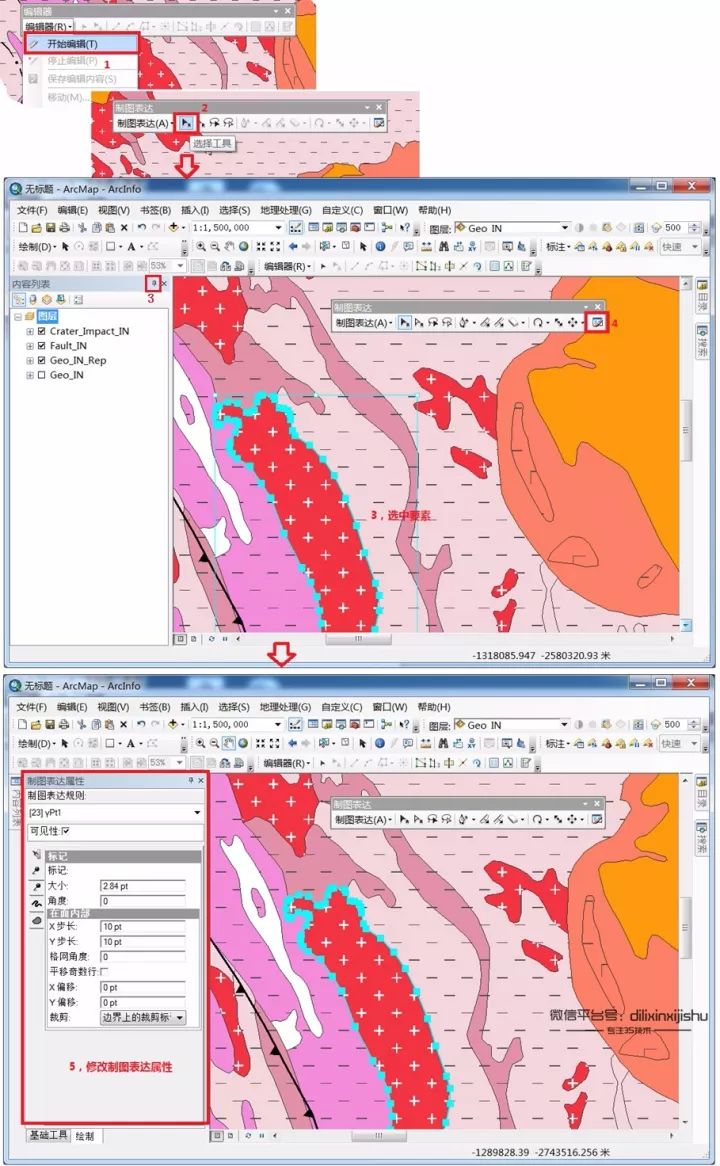
Task: Open the 目录 side tab in upper window
Action: click(701, 296)
